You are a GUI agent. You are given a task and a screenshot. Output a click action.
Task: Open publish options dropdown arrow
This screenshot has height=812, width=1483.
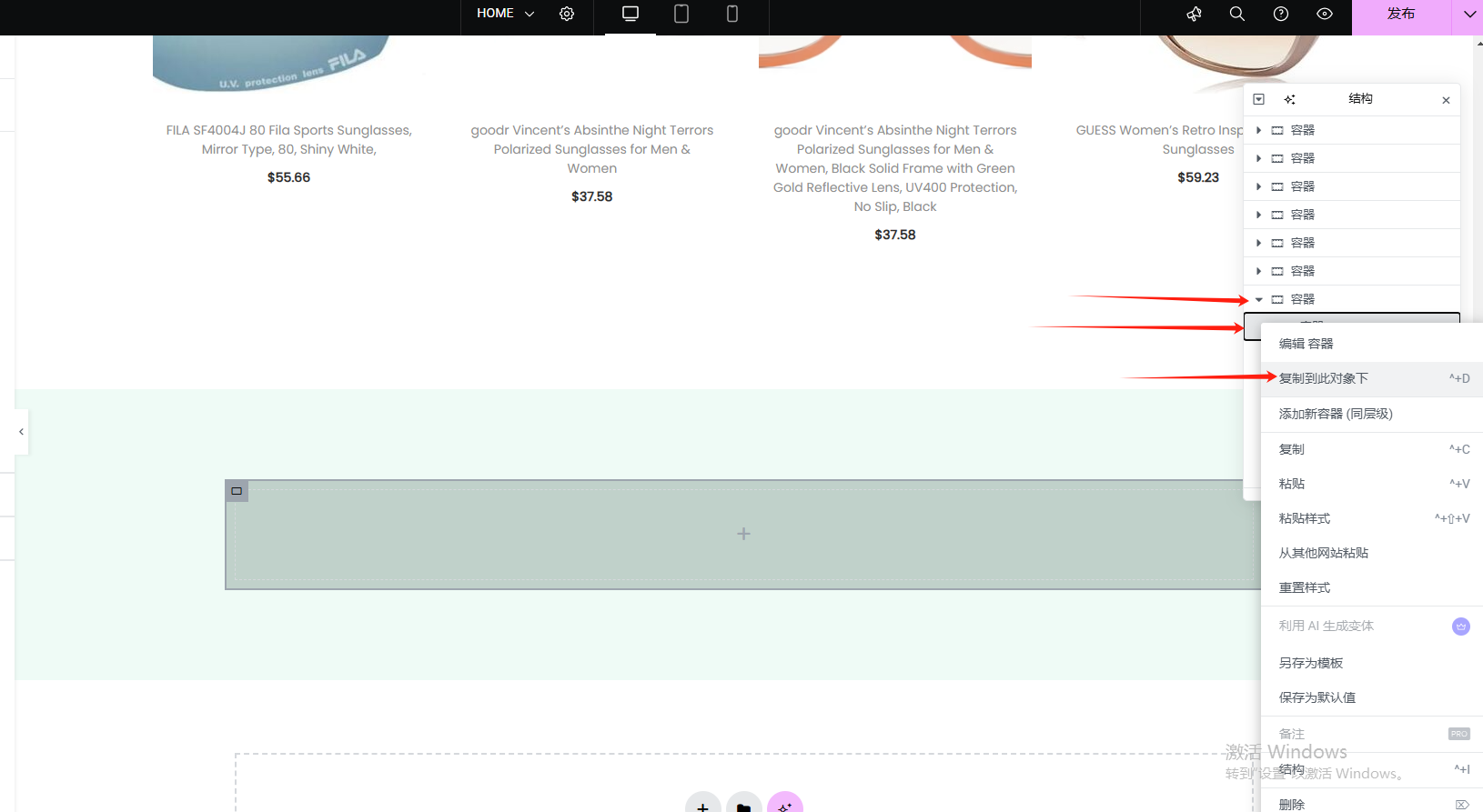[1468, 14]
